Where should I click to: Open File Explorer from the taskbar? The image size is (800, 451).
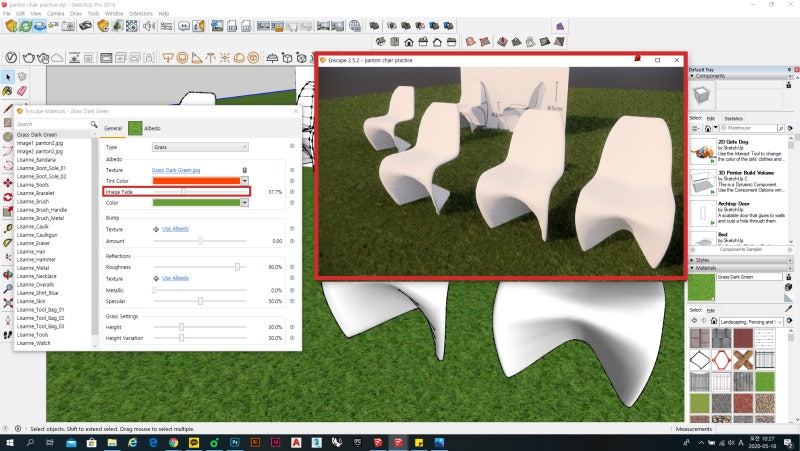click(112, 442)
